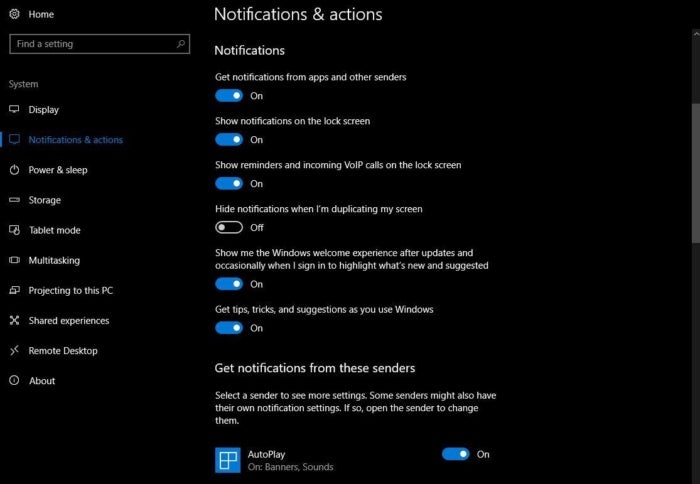
Task: Toggle reminders and VoIP calls on lock screen
Action: click(229, 184)
